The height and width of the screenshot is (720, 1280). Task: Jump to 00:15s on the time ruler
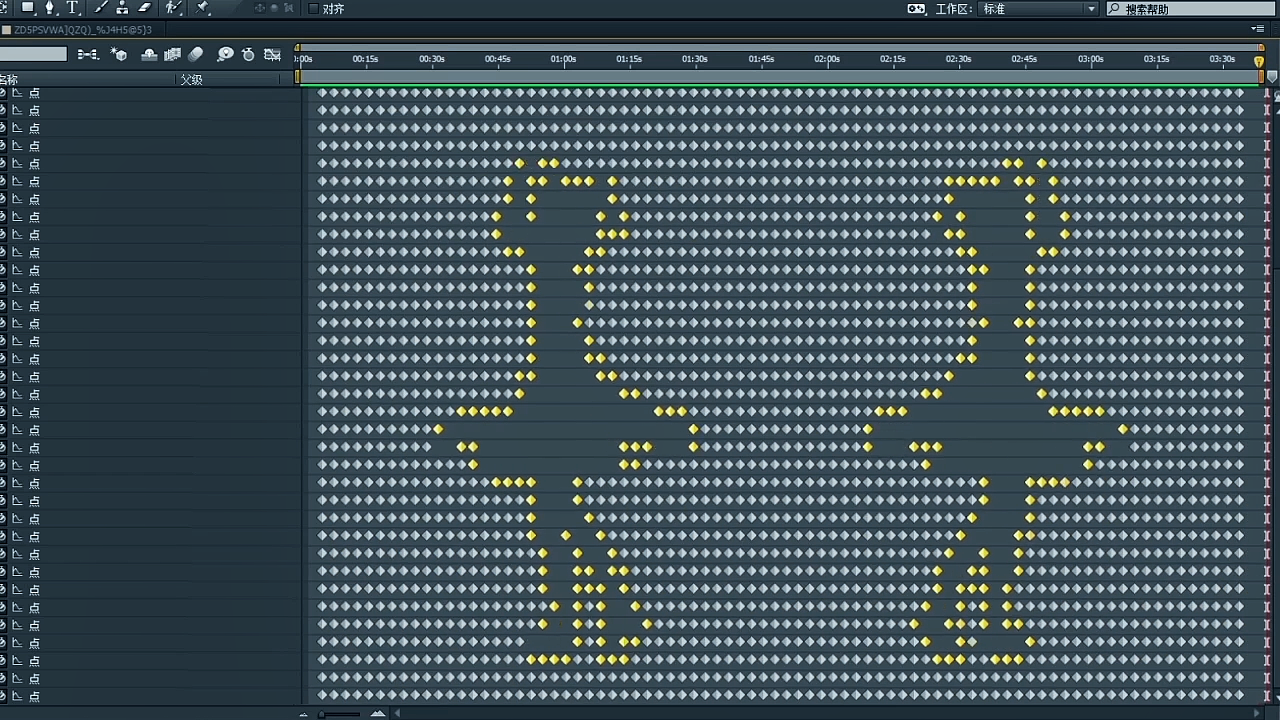(365, 59)
